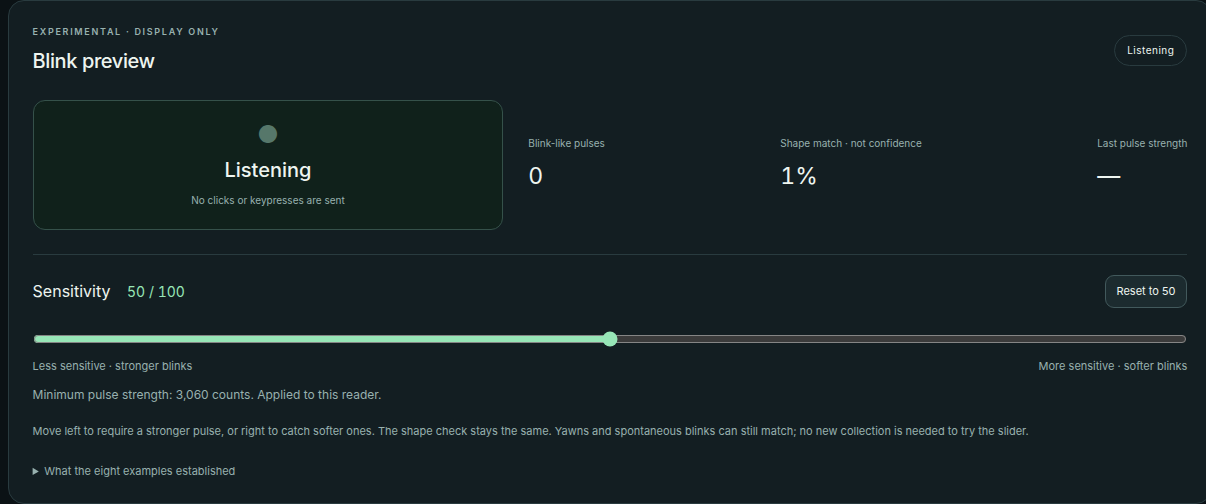Click the Sensitivity slider's unfilled right track
The image size is (1206, 504).
click(901, 339)
